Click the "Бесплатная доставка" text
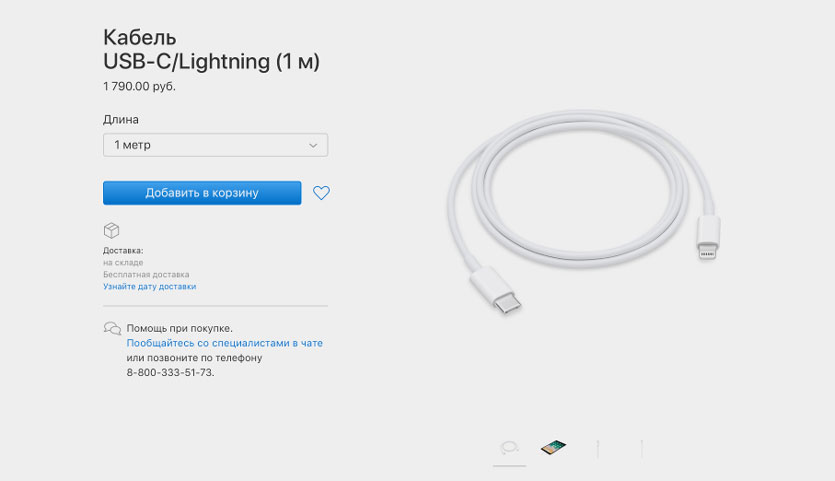 pos(146,274)
